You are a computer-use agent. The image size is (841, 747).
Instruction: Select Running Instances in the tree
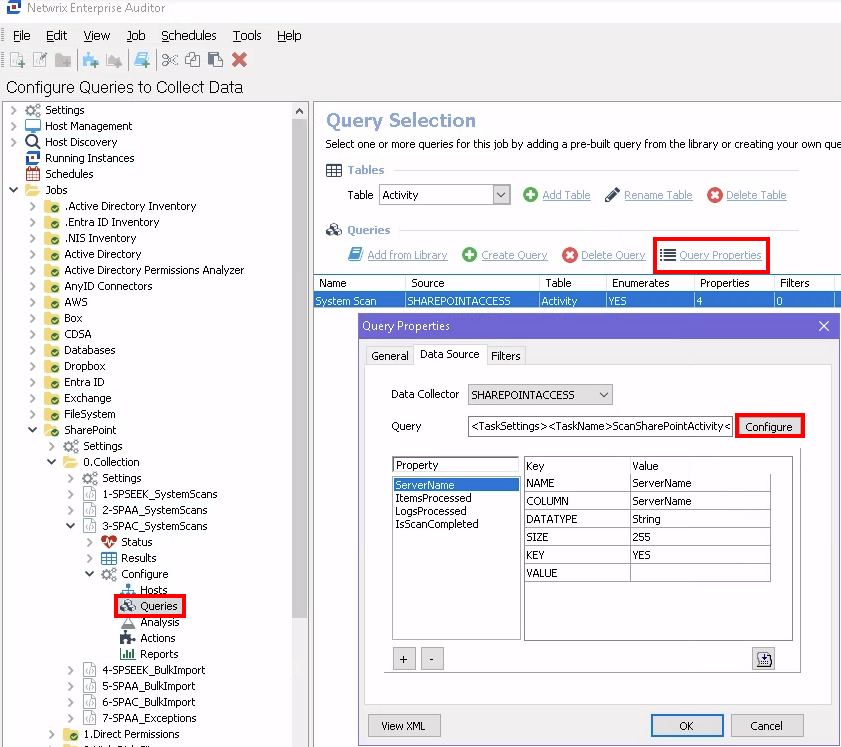tap(89, 158)
